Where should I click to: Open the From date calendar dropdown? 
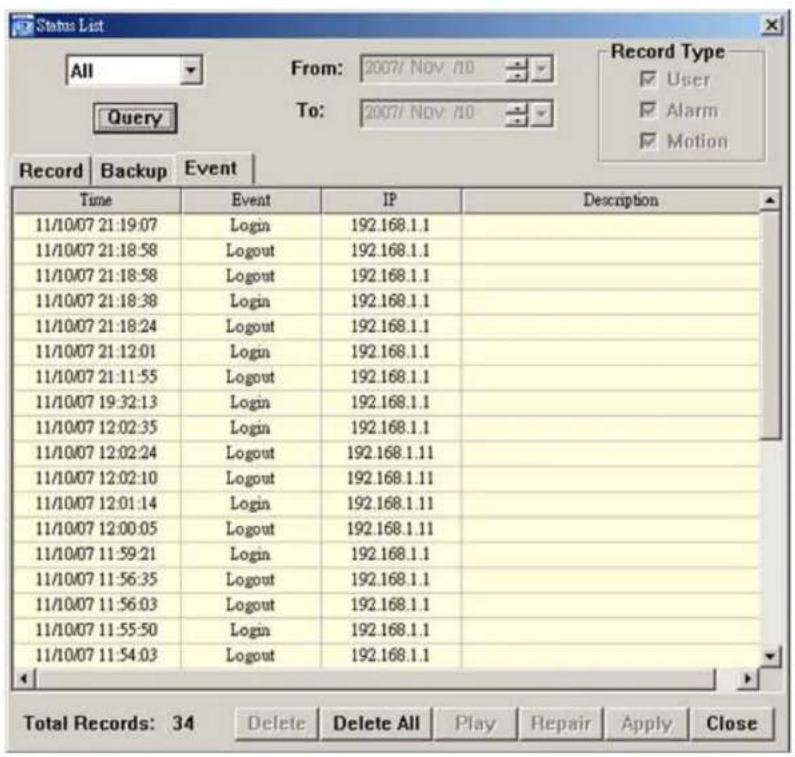point(541,69)
